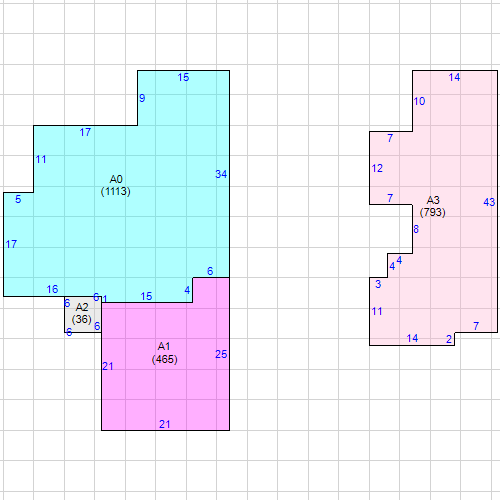The width and height of the screenshot is (500, 500).
Task: Click the 12 dimension label in area A3
Action: click(x=377, y=169)
